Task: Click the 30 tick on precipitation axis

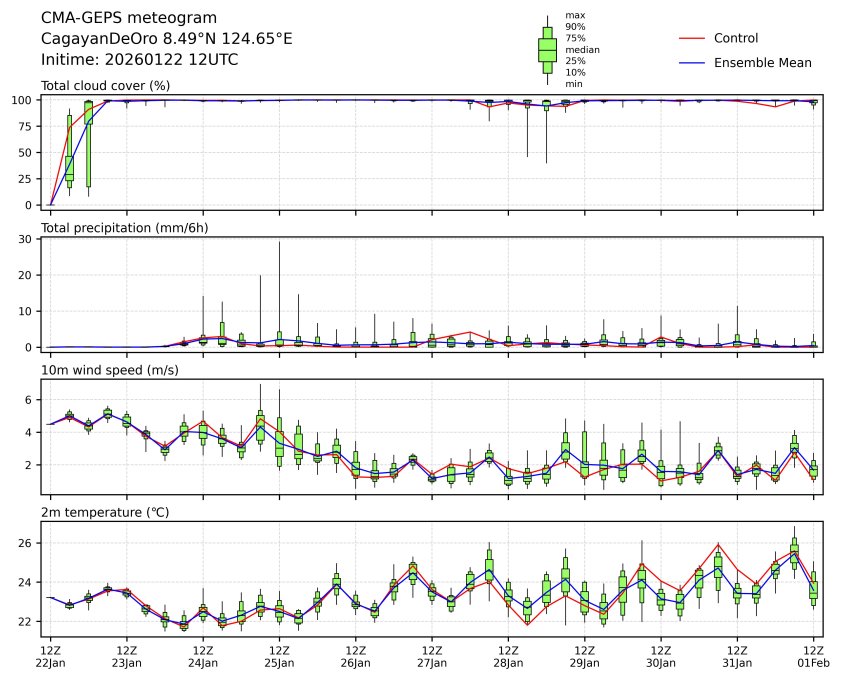Action: [29, 239]
